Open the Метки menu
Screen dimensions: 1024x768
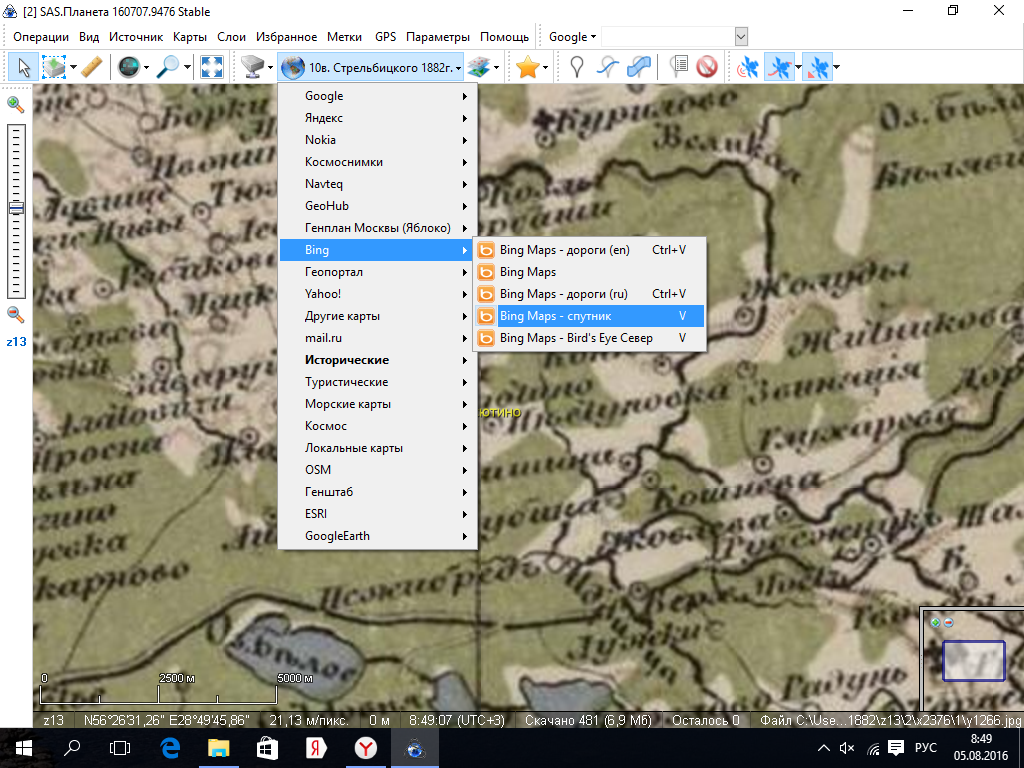click(x=344, y=37)
